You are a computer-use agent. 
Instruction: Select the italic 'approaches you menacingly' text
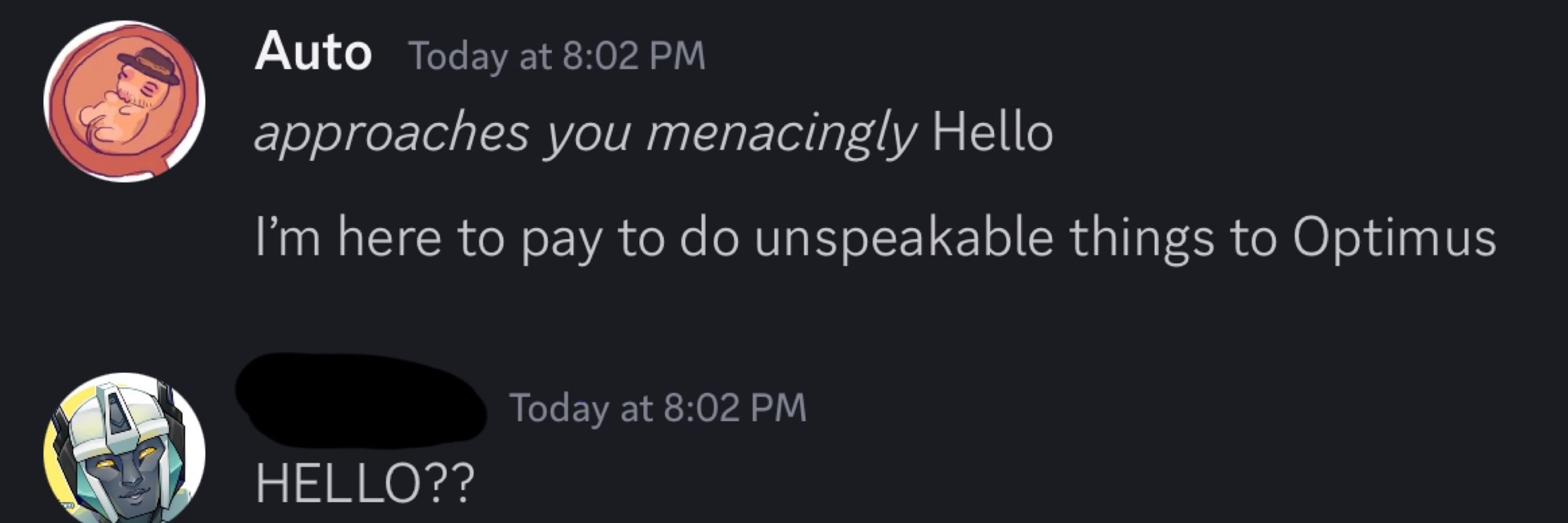585,134
